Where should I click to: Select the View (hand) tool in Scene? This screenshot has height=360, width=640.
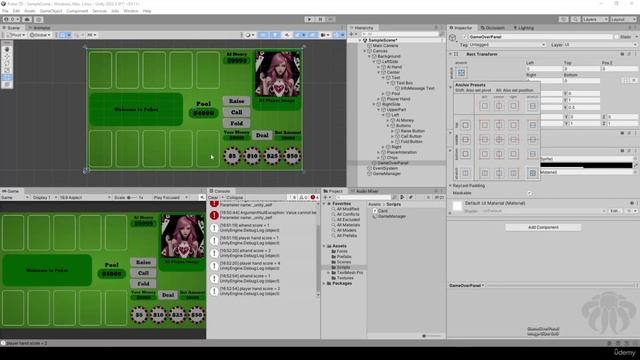click(7, 49)
